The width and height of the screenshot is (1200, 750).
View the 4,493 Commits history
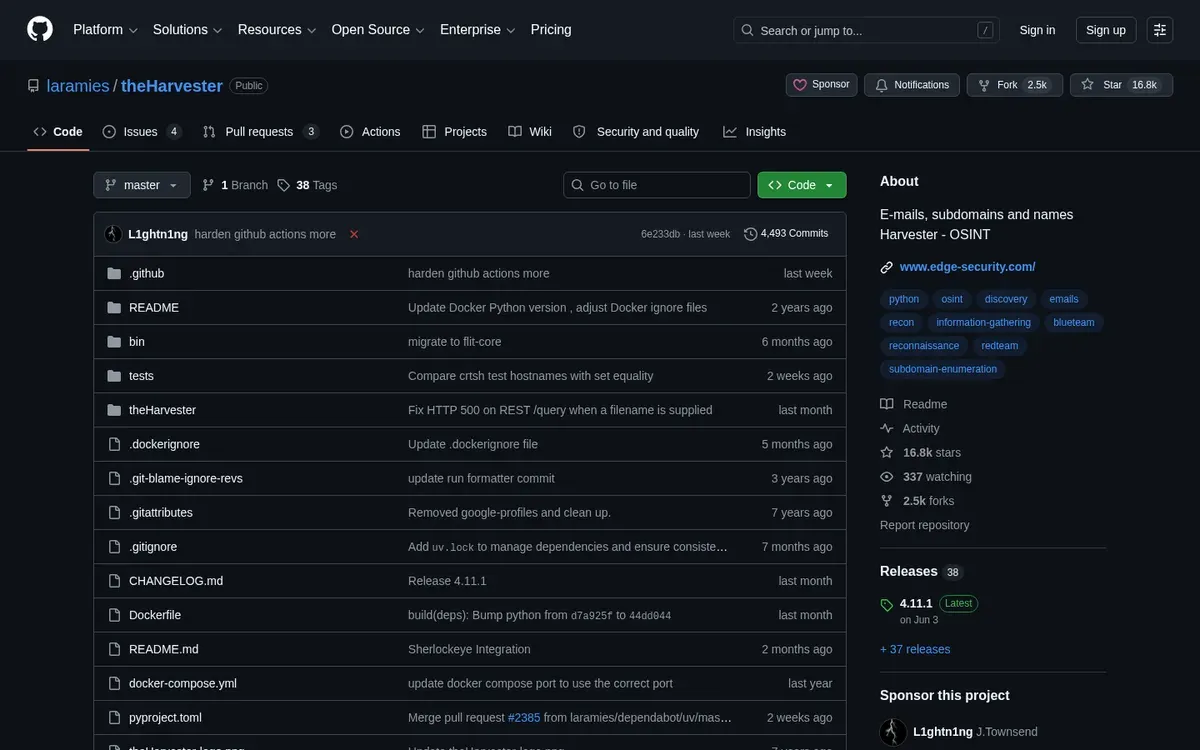[786, 234]
